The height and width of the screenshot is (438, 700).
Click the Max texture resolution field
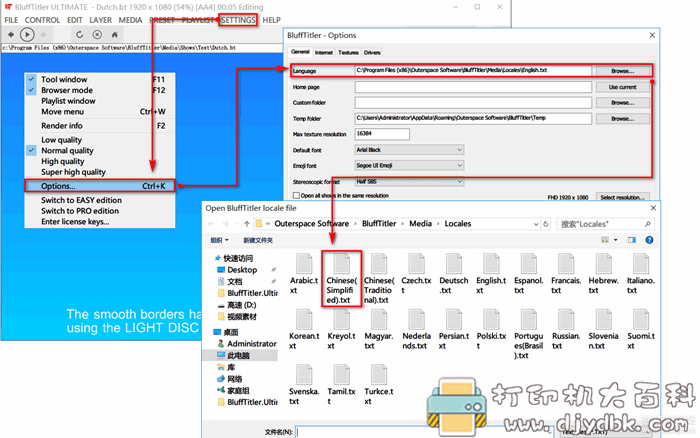tap(382, 134)
